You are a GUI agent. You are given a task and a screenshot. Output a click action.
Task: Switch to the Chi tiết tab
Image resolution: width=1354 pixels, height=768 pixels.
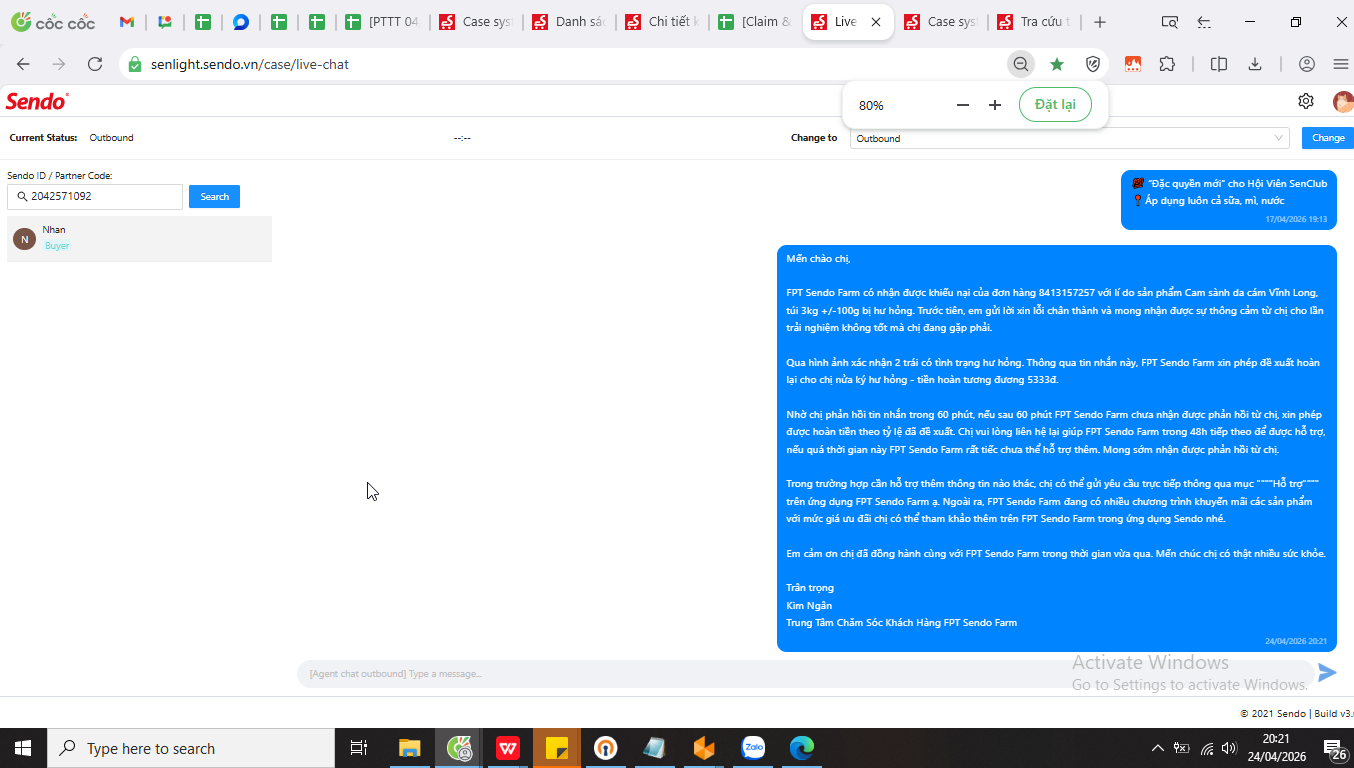pos(661,22)
